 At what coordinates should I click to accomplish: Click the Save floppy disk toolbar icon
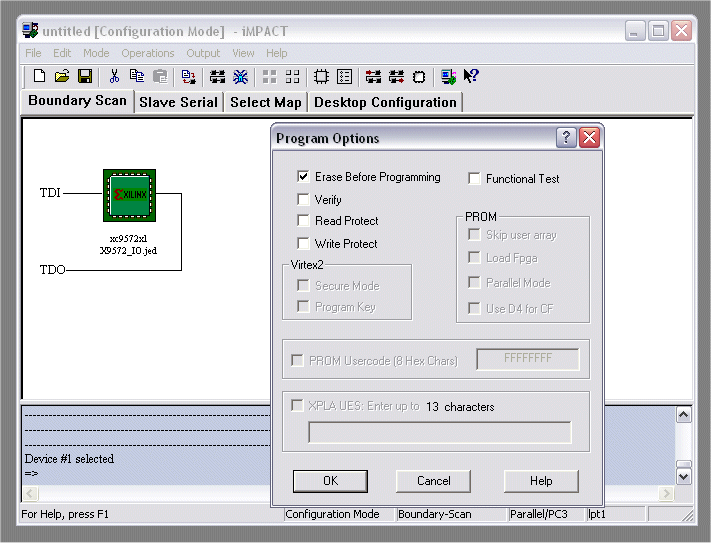click(85, 76)
